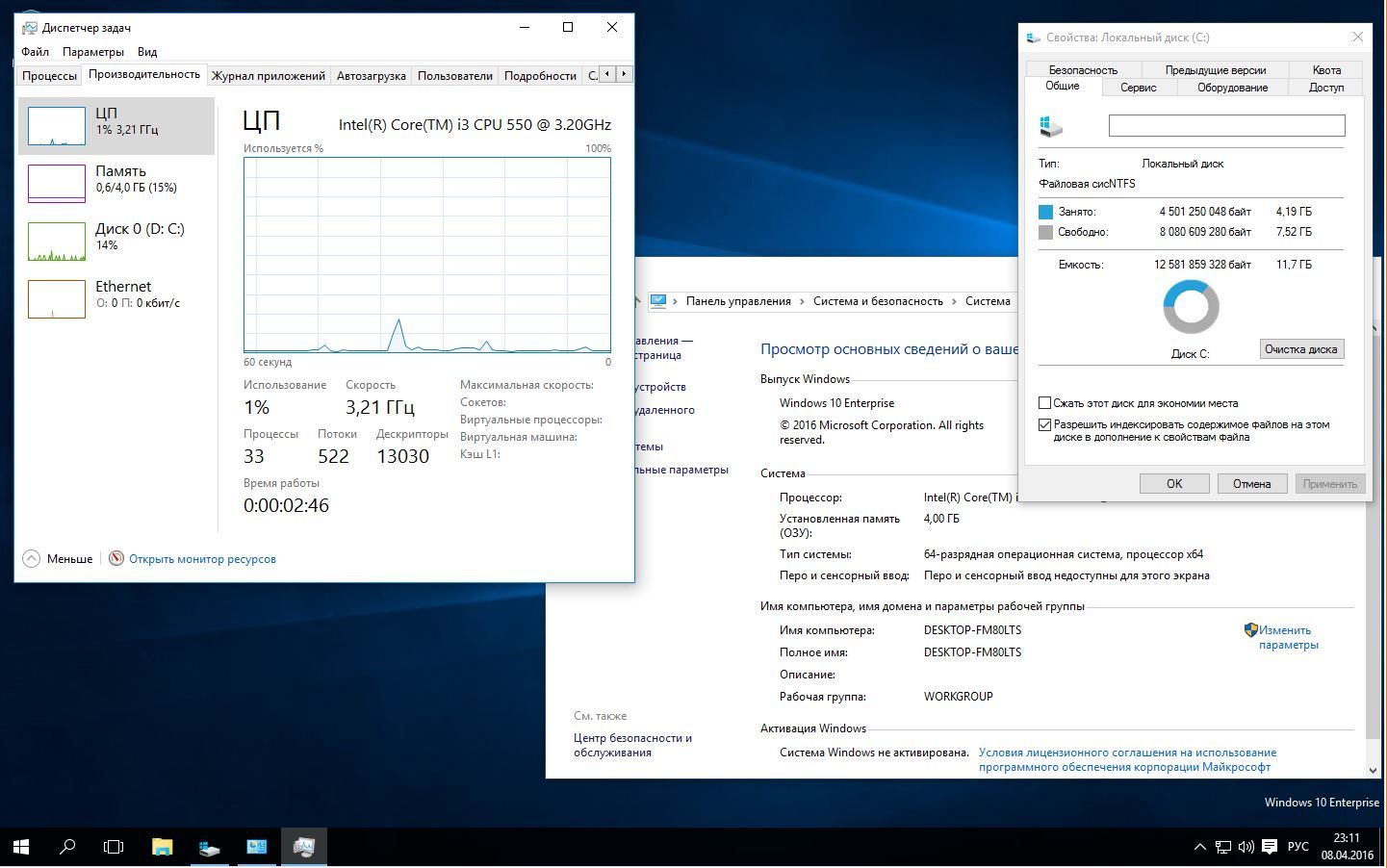The width and height of the screenshot is (1387, 868).
Task: Open the Оборудование tab
Action: tap(1232, 87)
